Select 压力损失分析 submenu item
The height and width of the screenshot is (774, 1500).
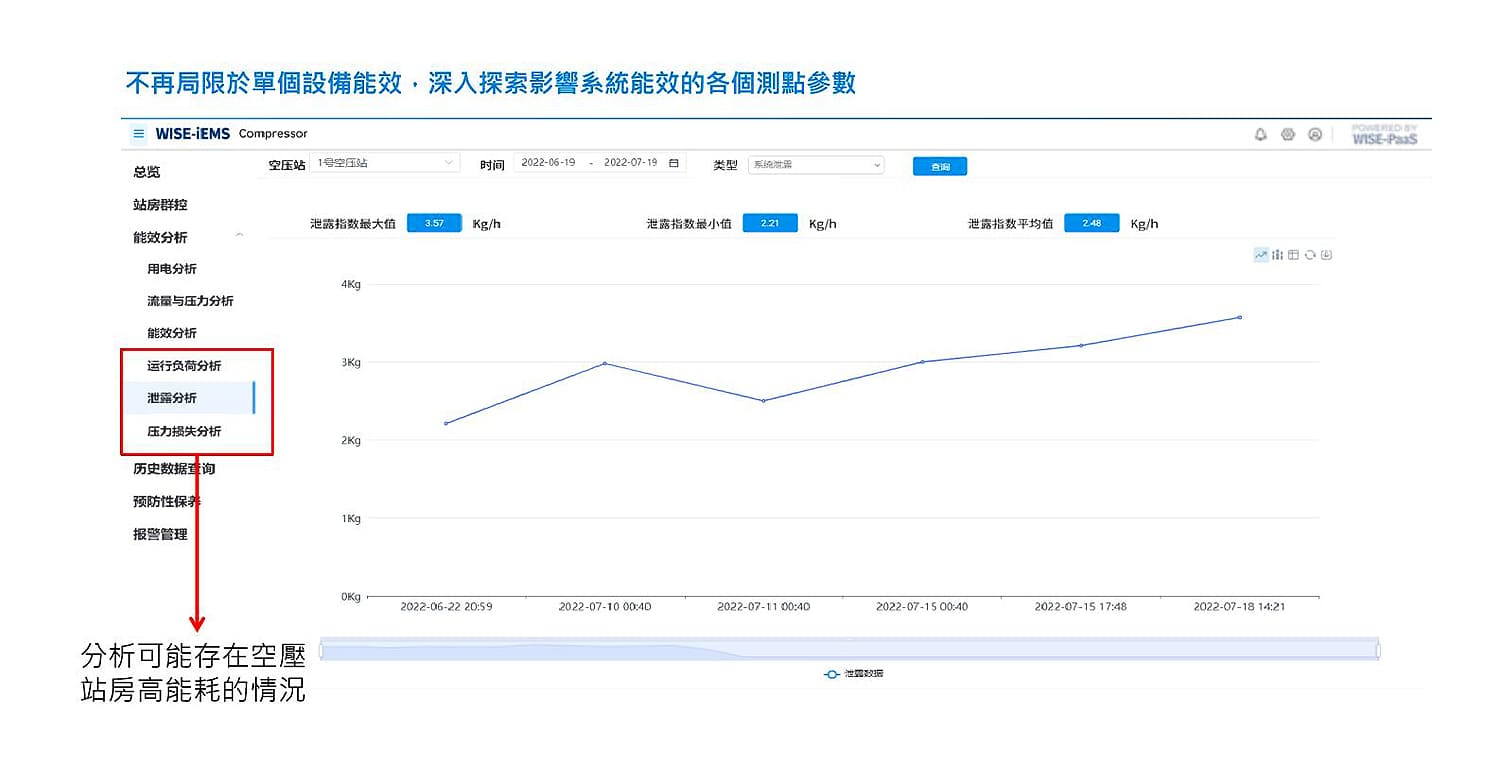[184, 432]
